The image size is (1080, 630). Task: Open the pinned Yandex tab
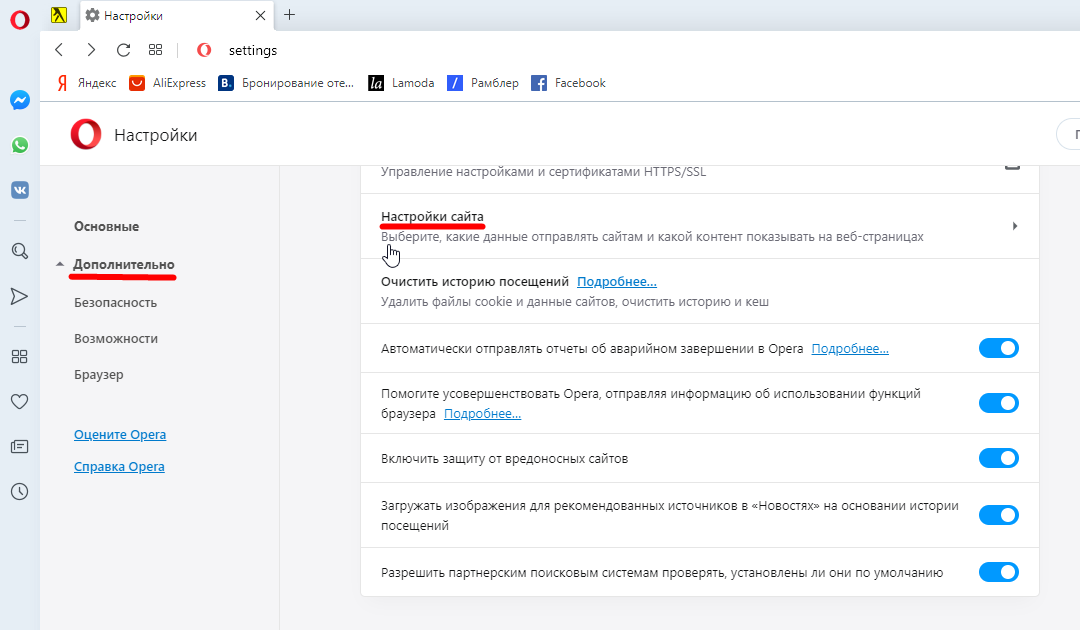[59, 15]
